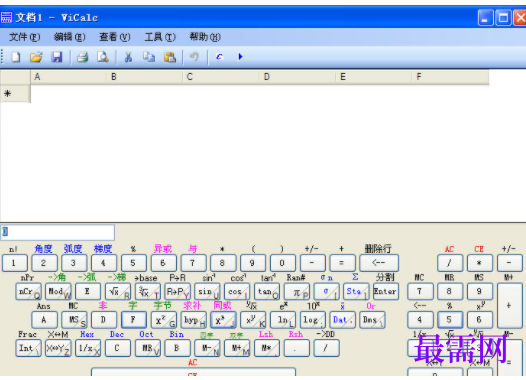Click the X⇔Y swap key
526x380 pixels.
[x=58, y=348]
